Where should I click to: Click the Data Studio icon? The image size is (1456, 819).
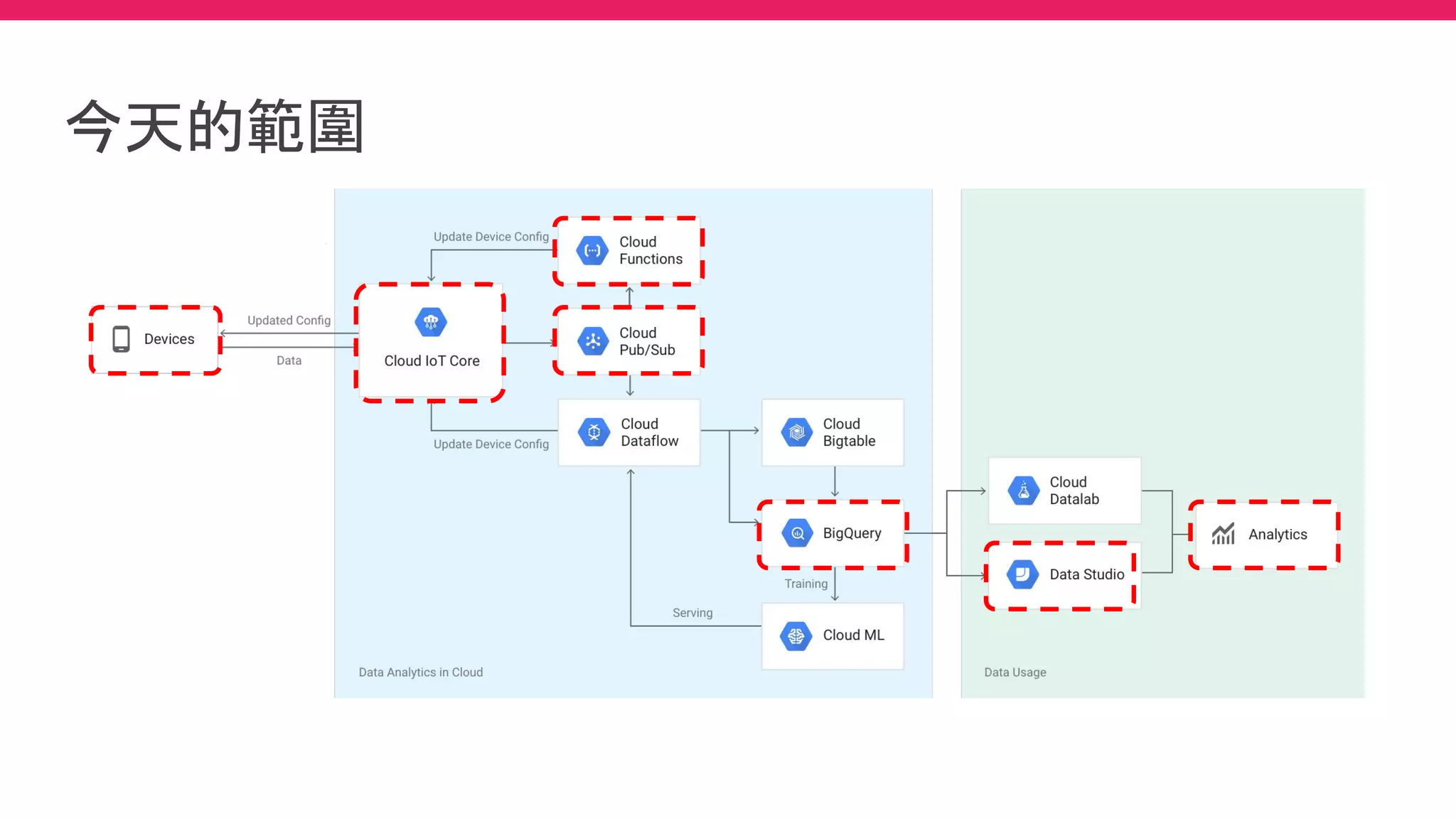coord(1023,574)
